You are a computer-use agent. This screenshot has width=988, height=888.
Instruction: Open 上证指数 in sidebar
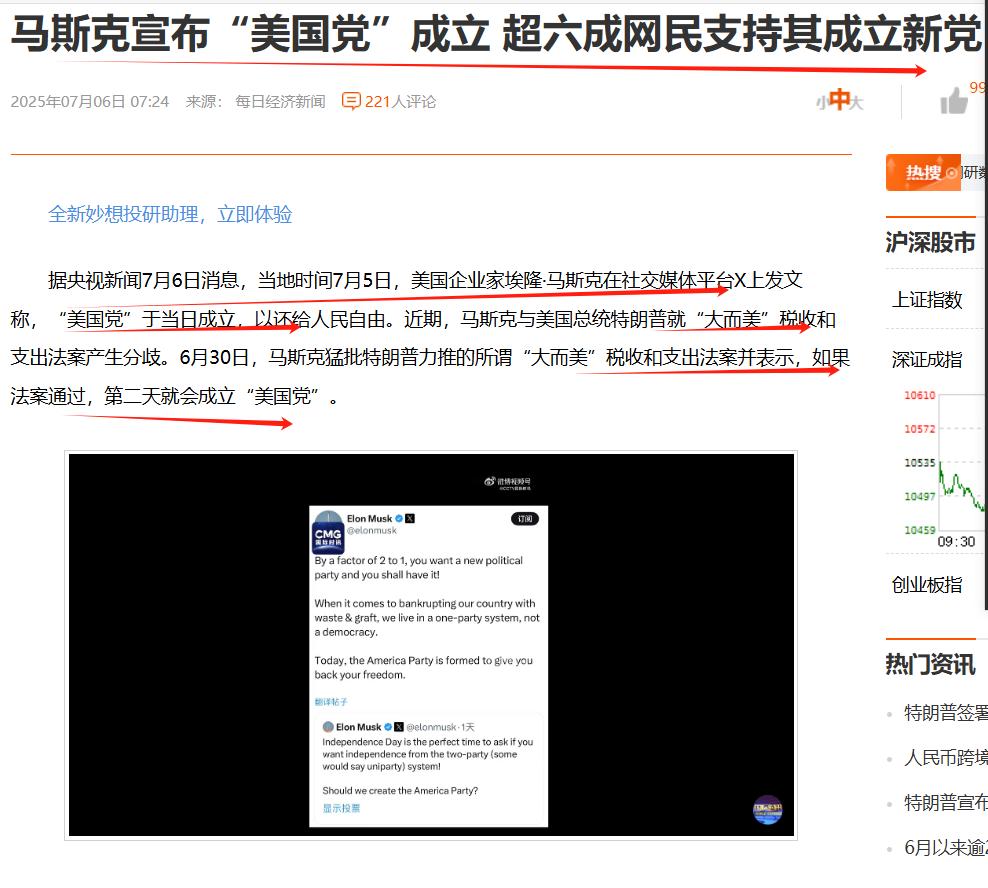coord(927,299)
